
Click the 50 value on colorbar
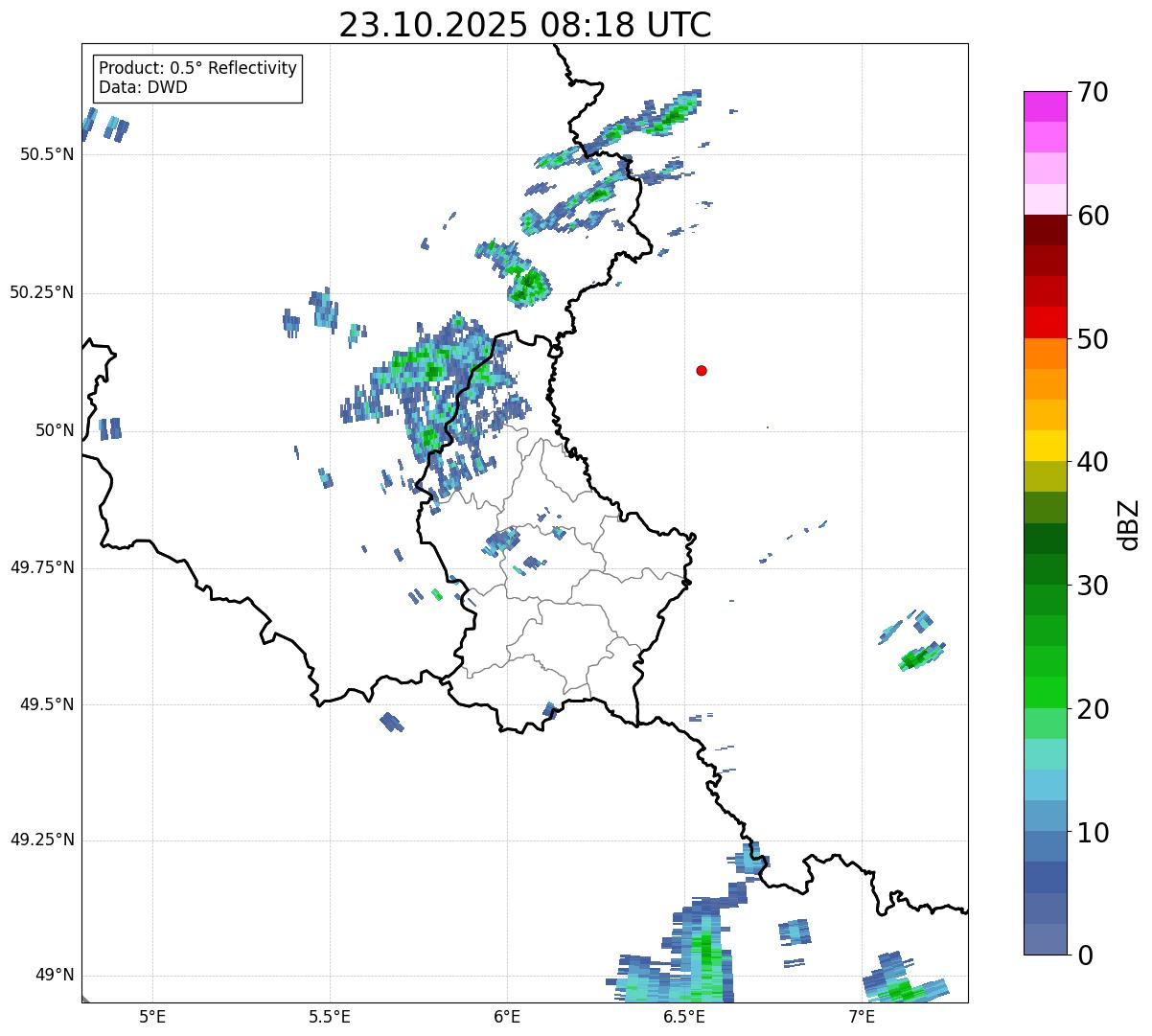[1093, 339]
